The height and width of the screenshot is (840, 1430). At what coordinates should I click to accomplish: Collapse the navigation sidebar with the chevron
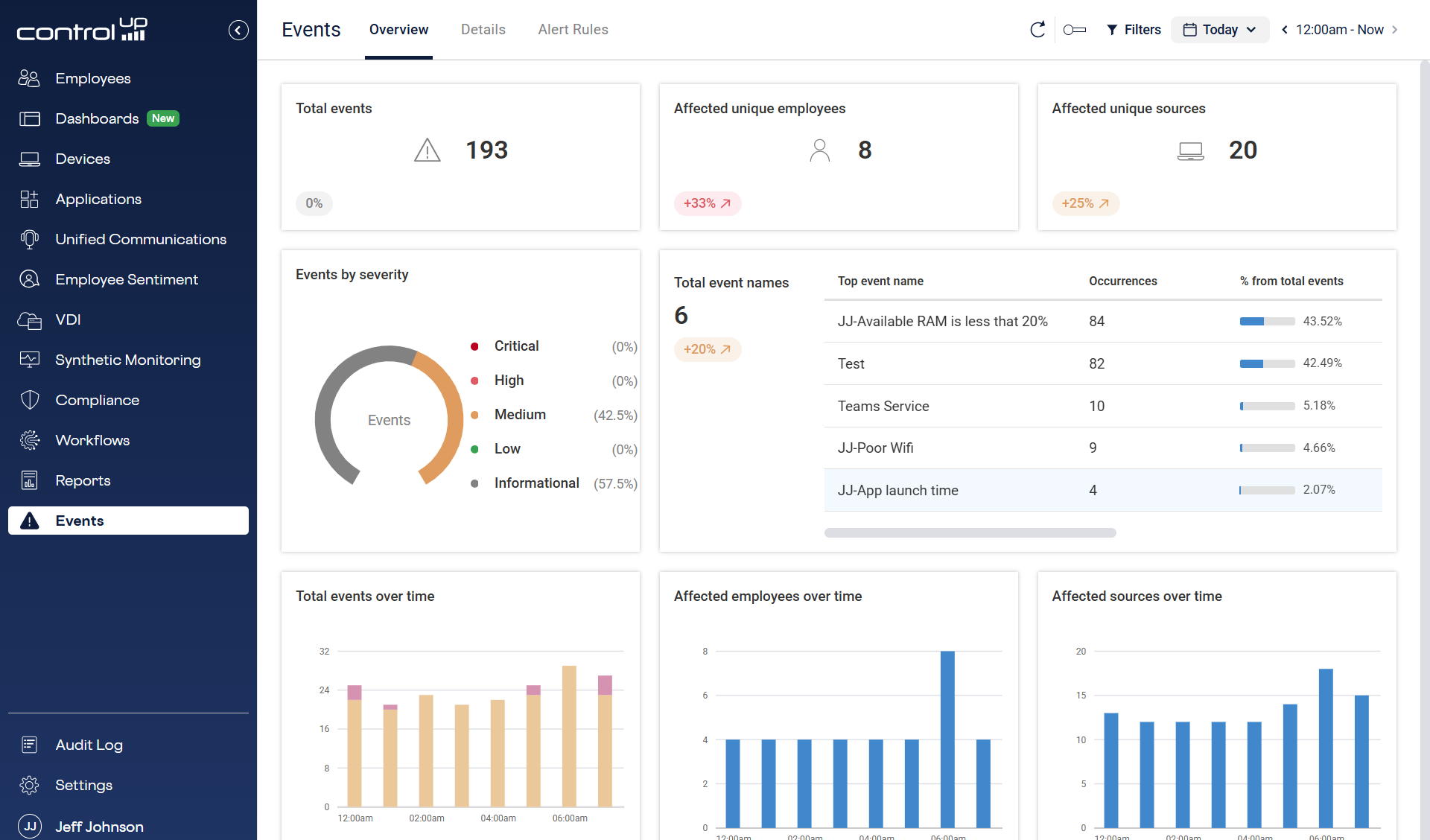point(238,30)
